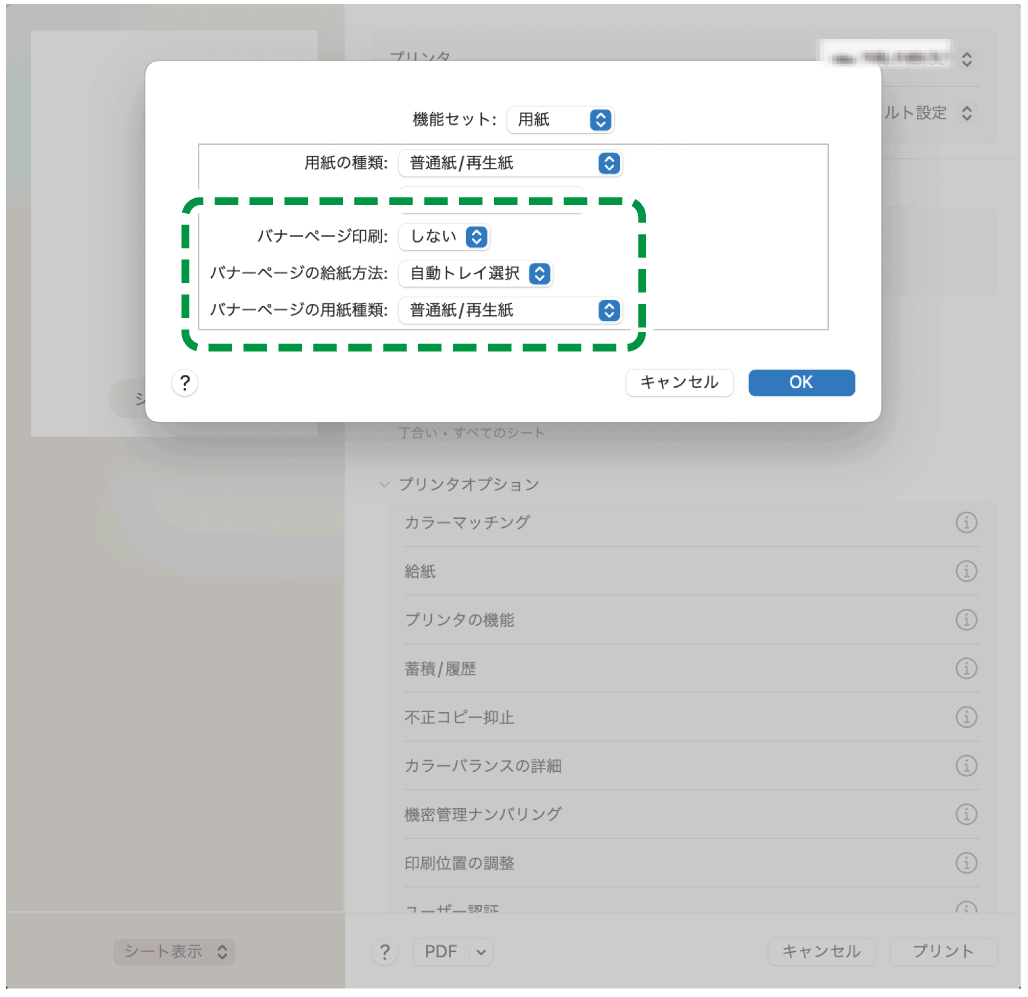Viewport: 1028px width, 997px height.
Task: Collapse the プリンタオプション section
Action: [385, 484]
